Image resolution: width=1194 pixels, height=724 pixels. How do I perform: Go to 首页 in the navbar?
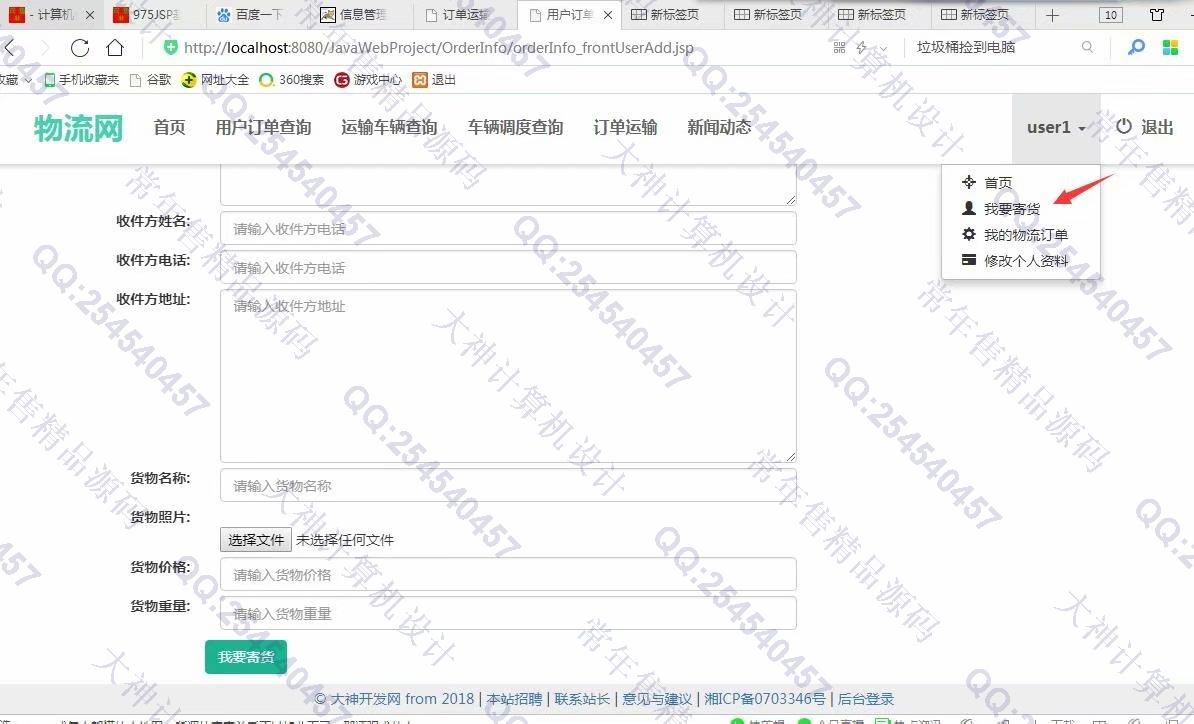pos(169,127)
